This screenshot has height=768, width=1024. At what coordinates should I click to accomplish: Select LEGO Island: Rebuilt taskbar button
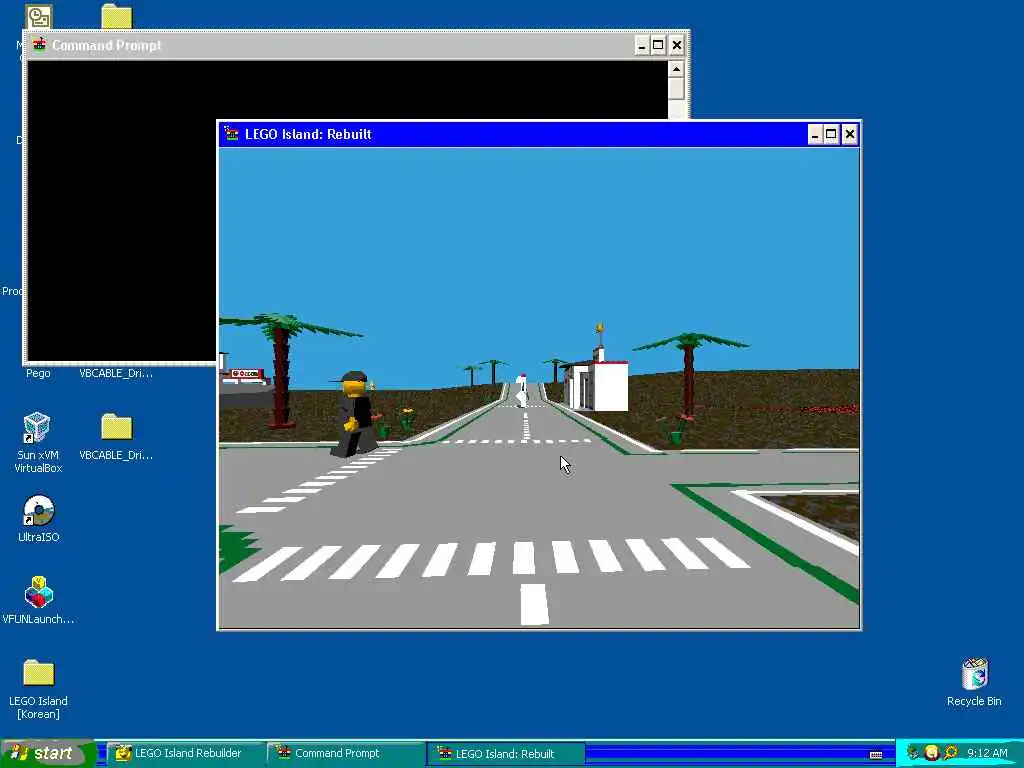pyautogui.click(x=506, y=754)
